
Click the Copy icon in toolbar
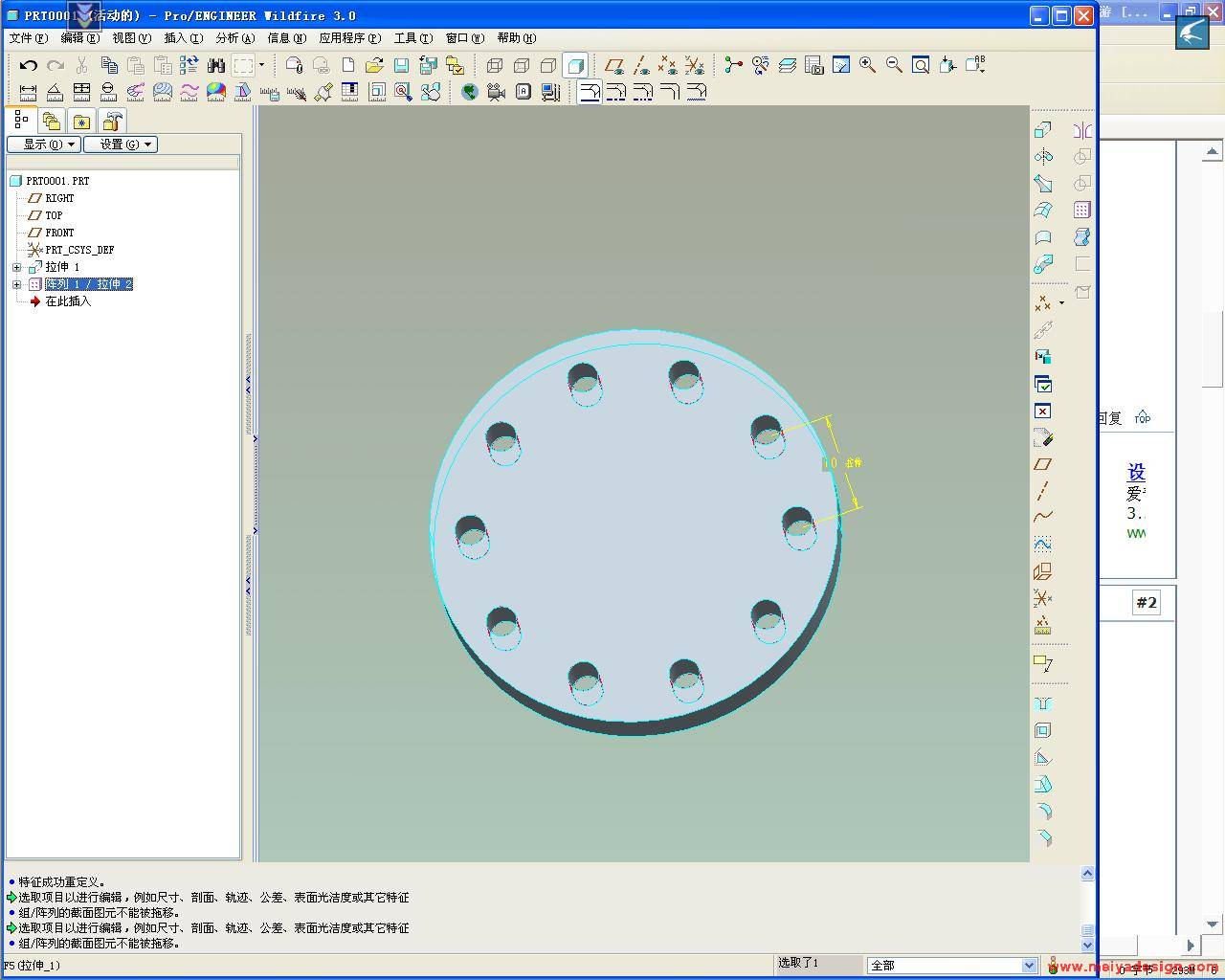(x=109, y=65)
